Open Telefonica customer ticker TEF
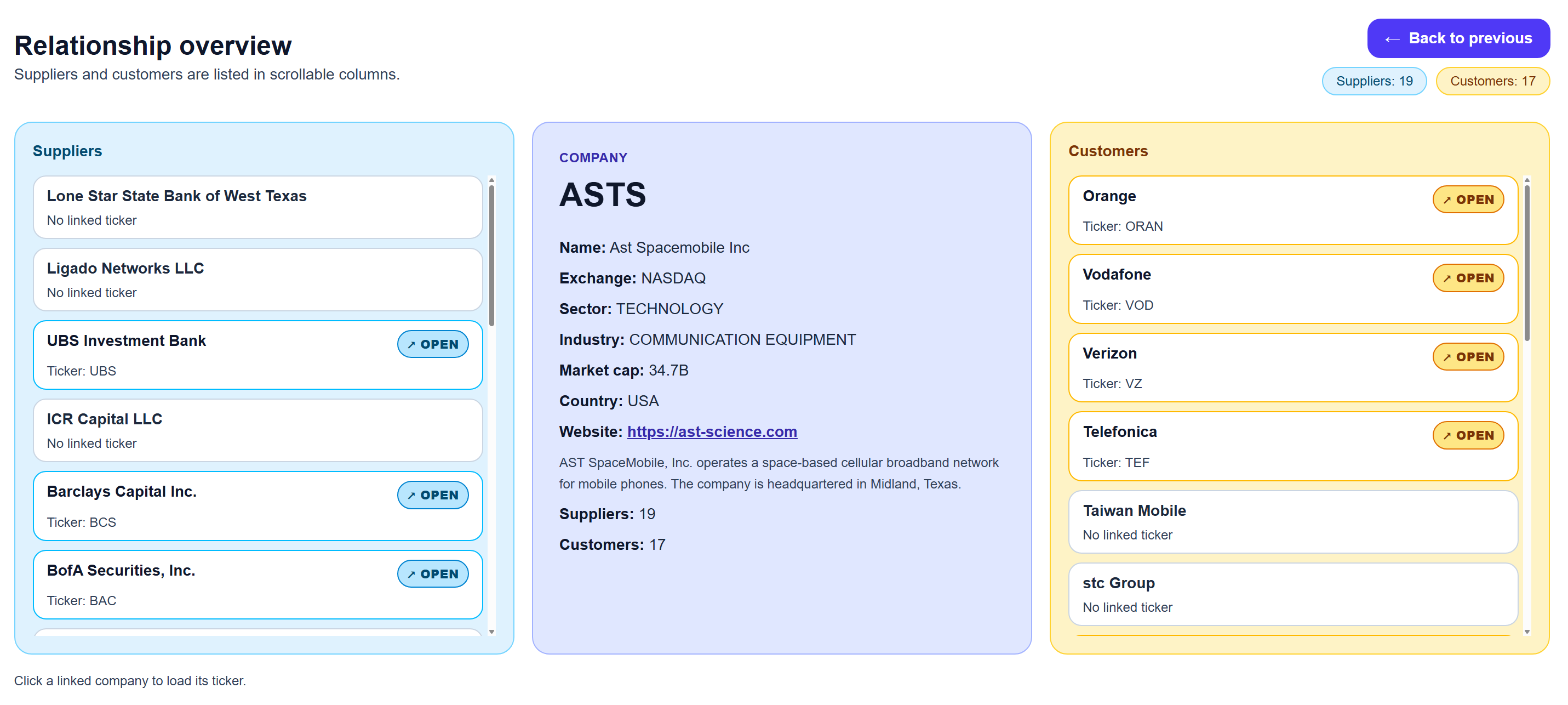 (x=1467, y=435)
